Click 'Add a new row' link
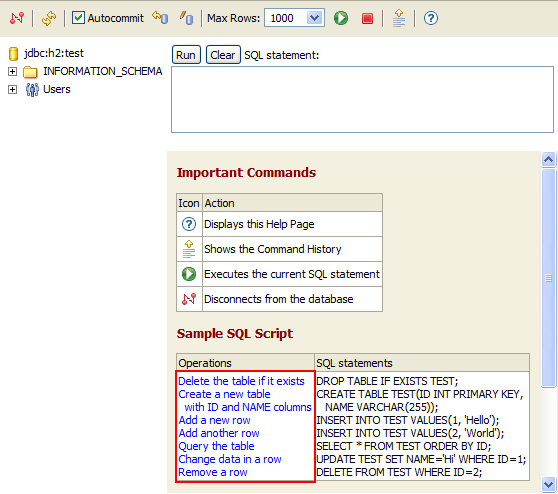Image resolution: width=558 pixels, height=494 pixels. tap(214, 420)
